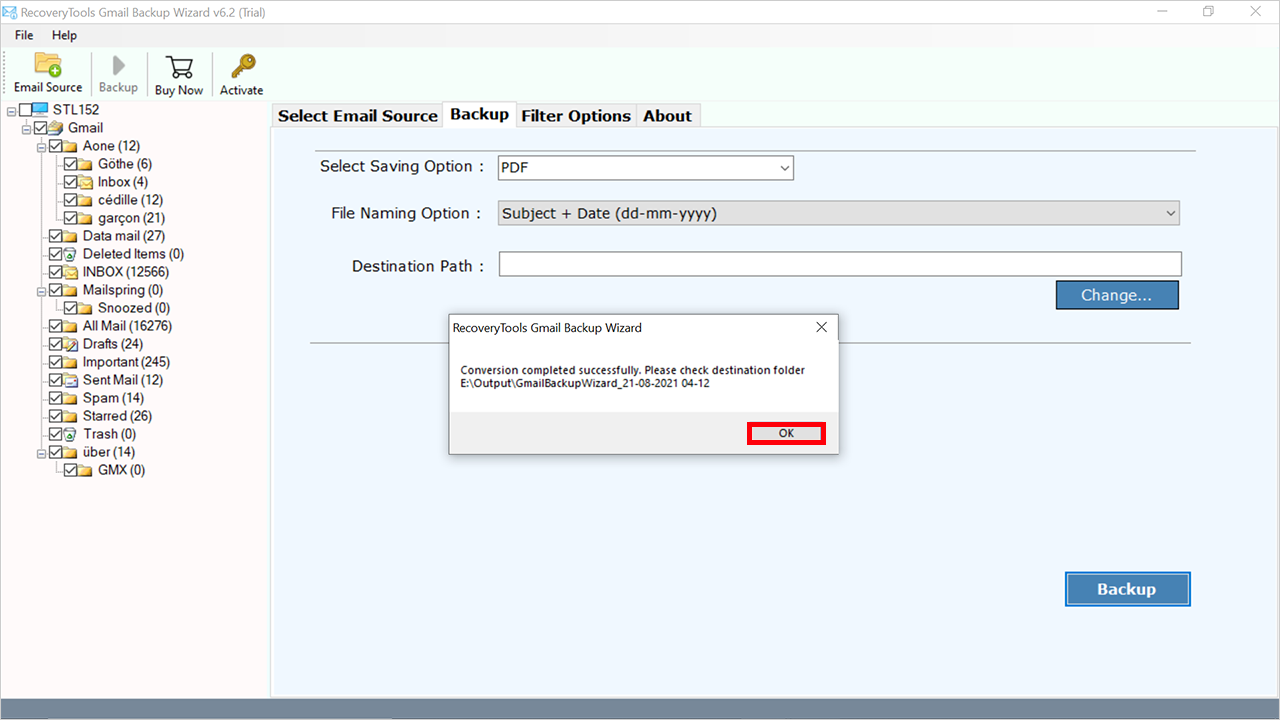This screenshot has width=1280, height=720.
Task: Open the Buy Now cart icon
Action: coord(180,67)
